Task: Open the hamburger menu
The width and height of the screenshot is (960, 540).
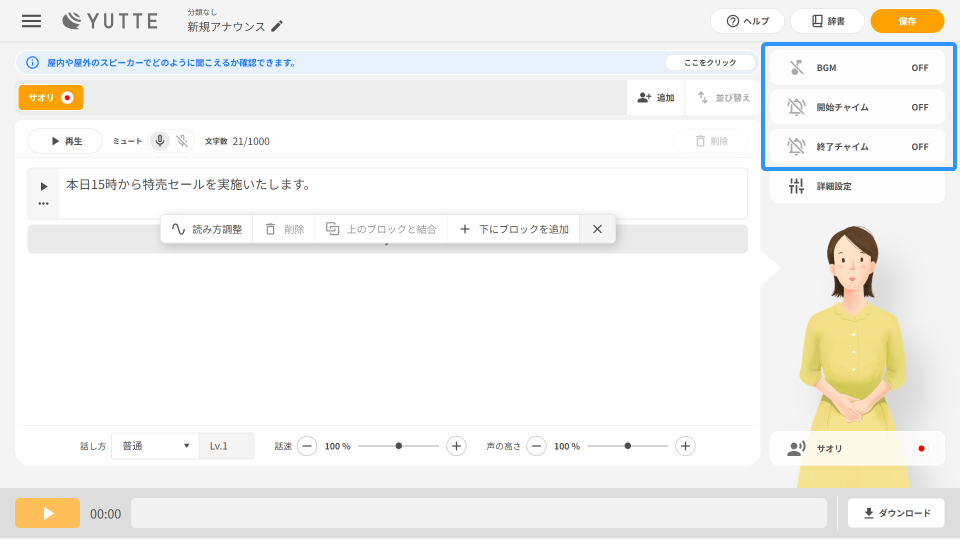Action: pyautogui.click(x=32, y=21)
